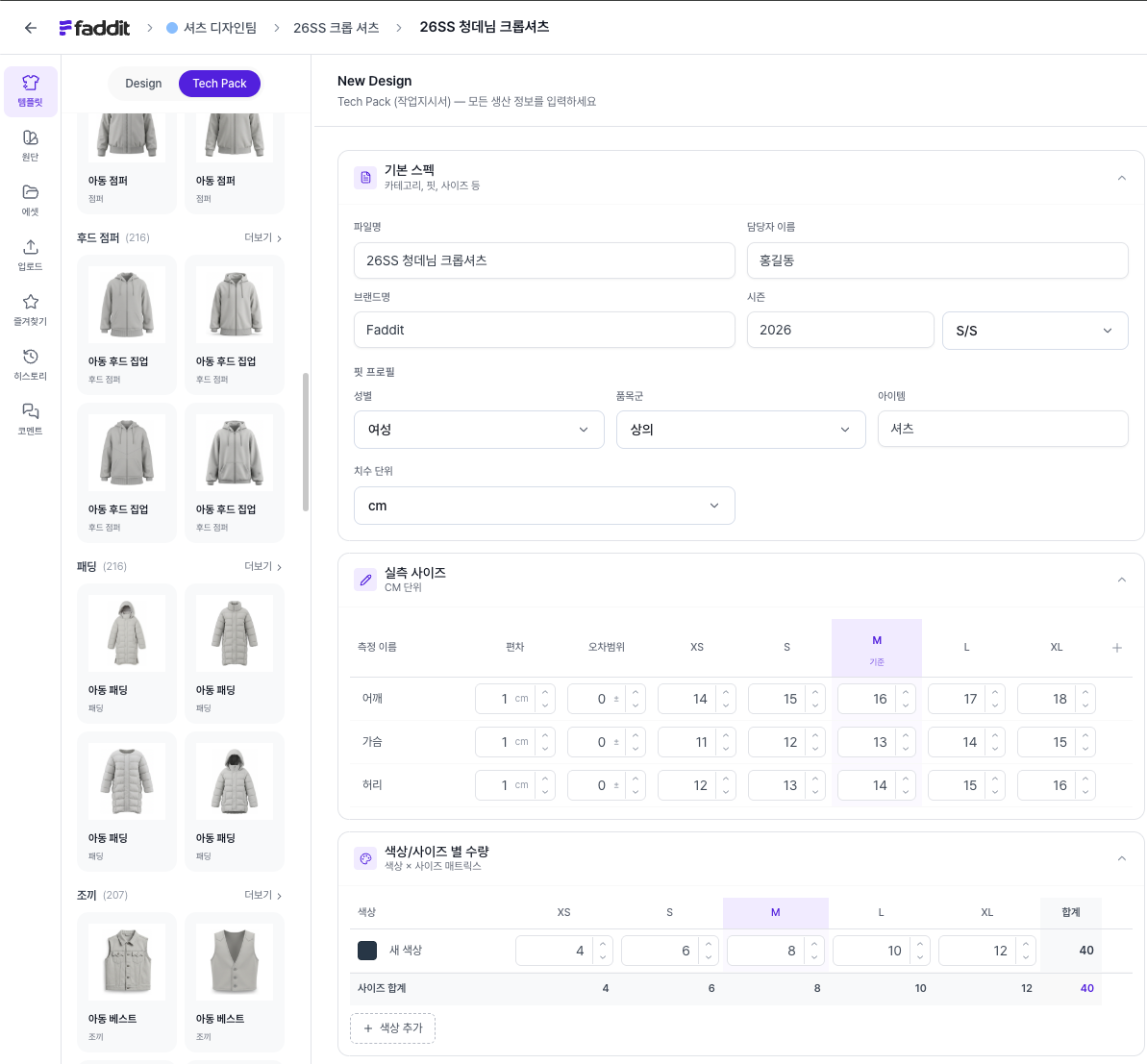Add a size column with plus icon
Viewport: 1147px width, 1064px height.
(1116, 647)
